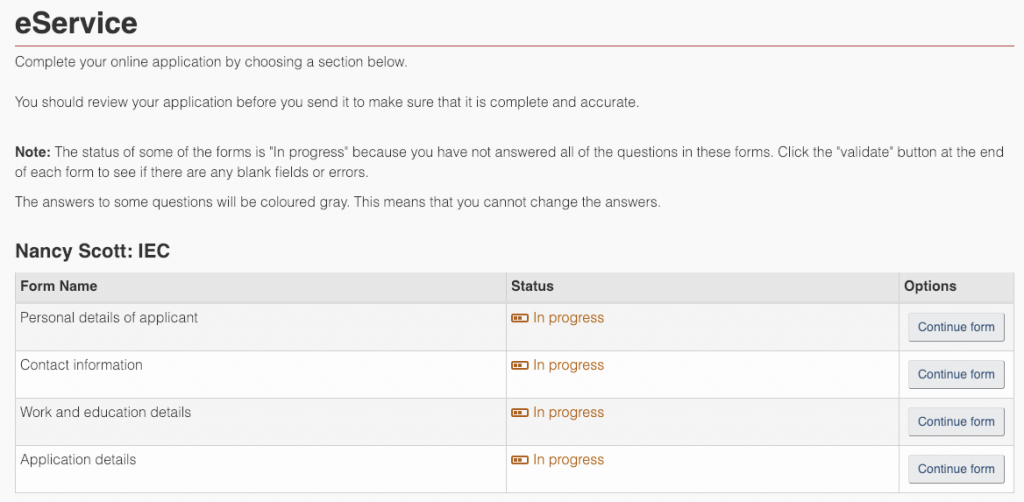The width and height of the screenshot is (1024, 502).
Task: Click the Personal details of applicant row label
Action: tap(109, 318)
